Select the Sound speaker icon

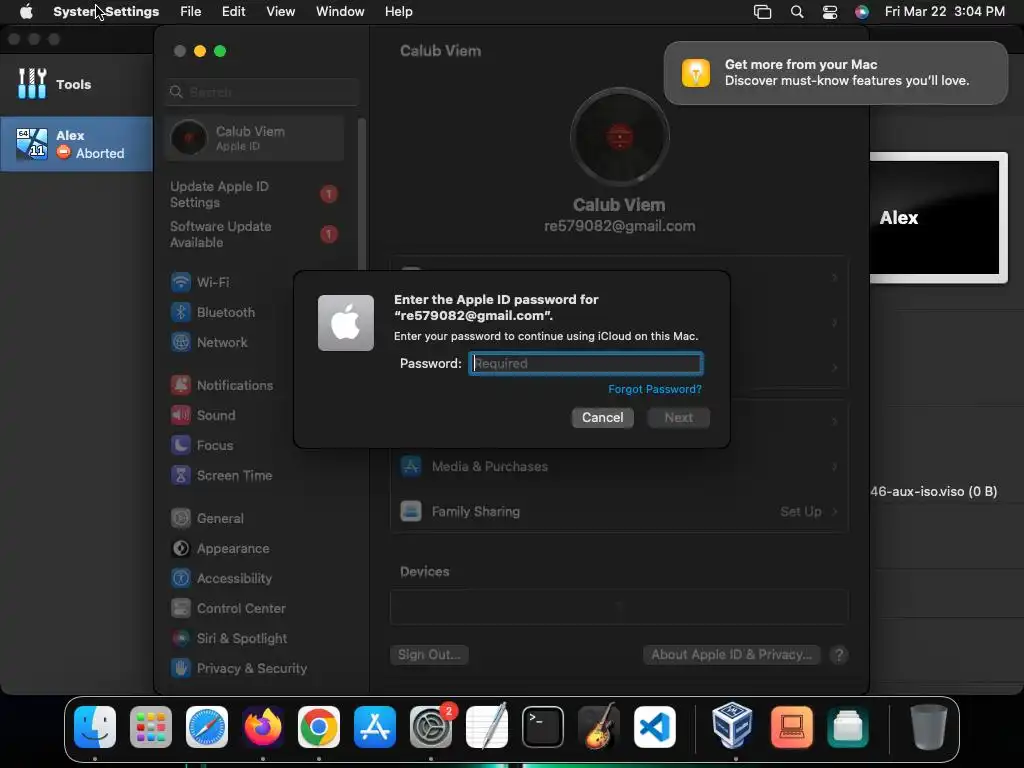tap(181, 415)
